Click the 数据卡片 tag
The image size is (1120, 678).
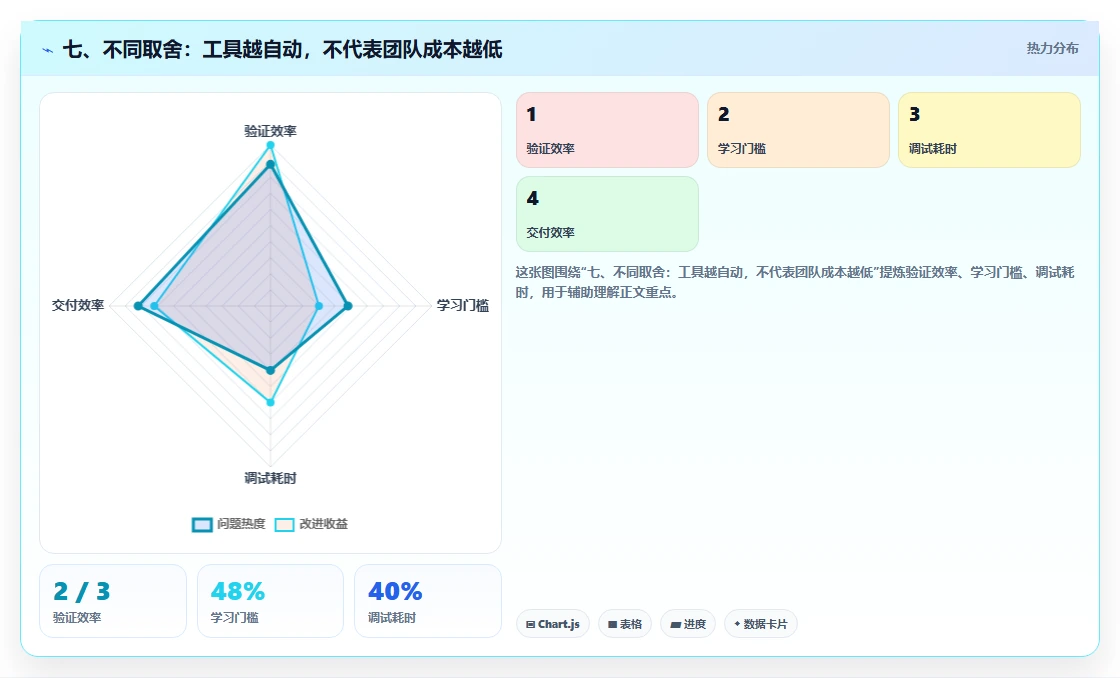(x=761, y=624)
